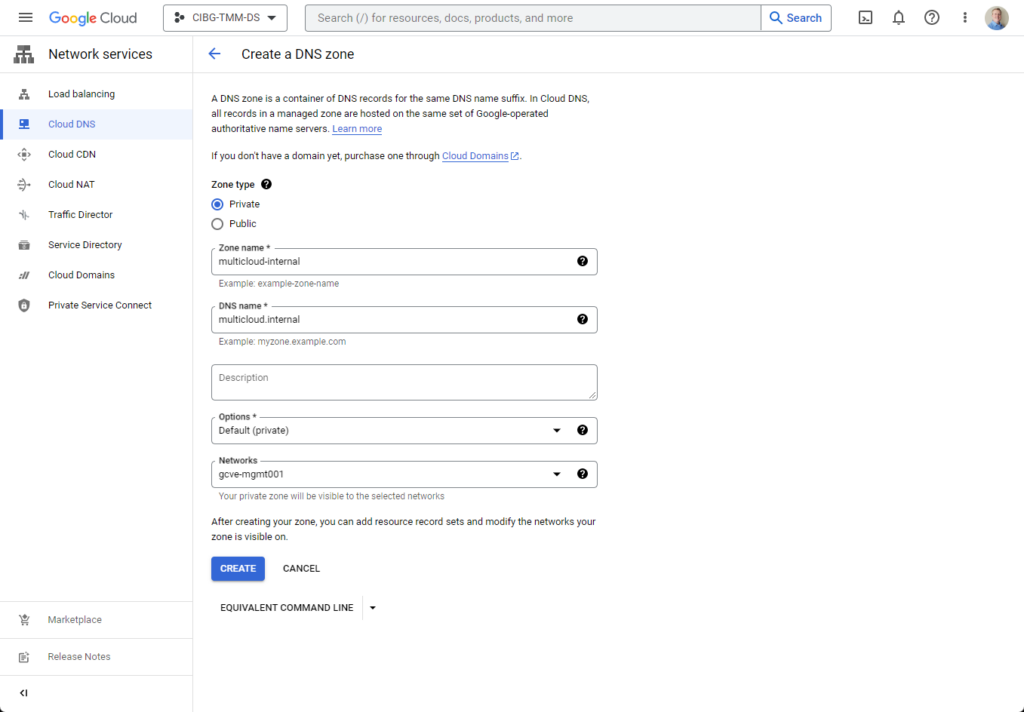Show help for Zone type

point(266,184)
